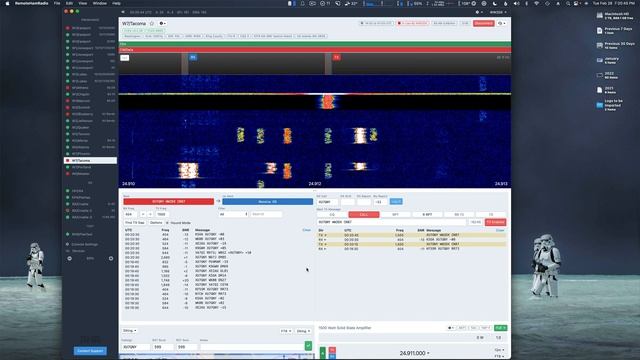This screenshot has height=360, width=640.
Task: Click the Find TX Gap button
Action: (x=135, y=223)
